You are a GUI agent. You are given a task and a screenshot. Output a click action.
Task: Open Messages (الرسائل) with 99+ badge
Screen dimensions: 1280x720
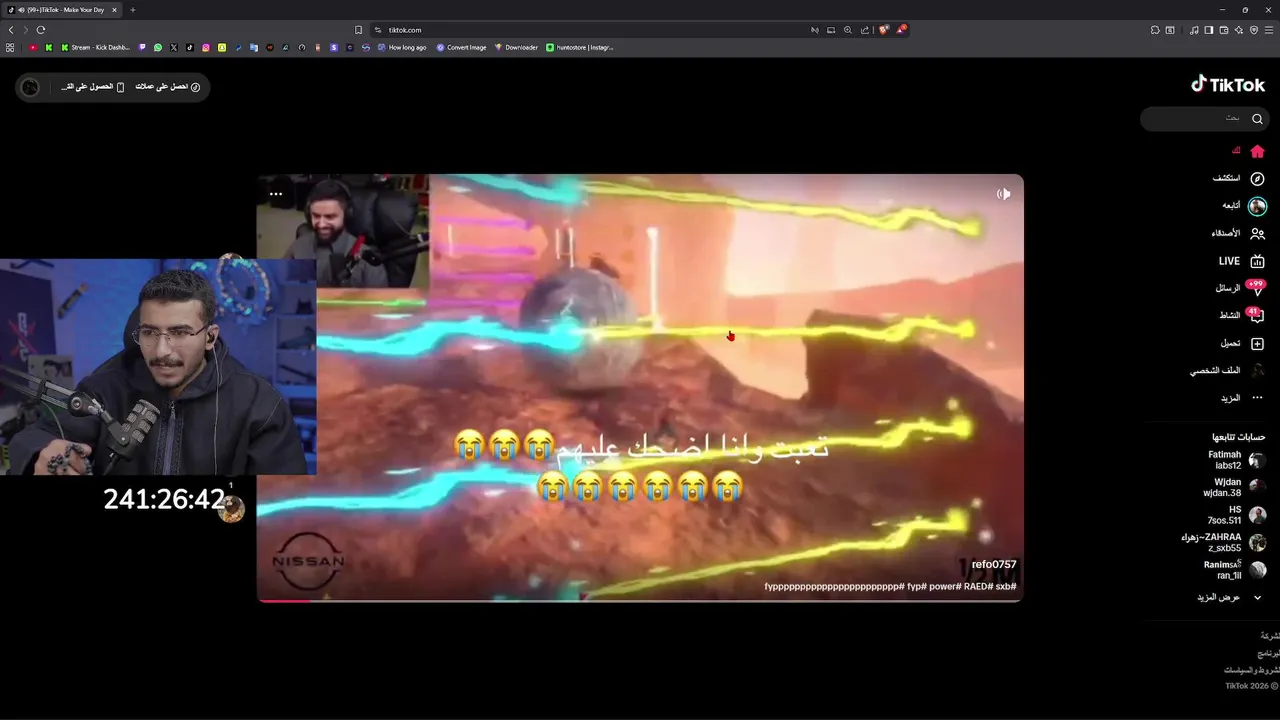pos(1240,288)
